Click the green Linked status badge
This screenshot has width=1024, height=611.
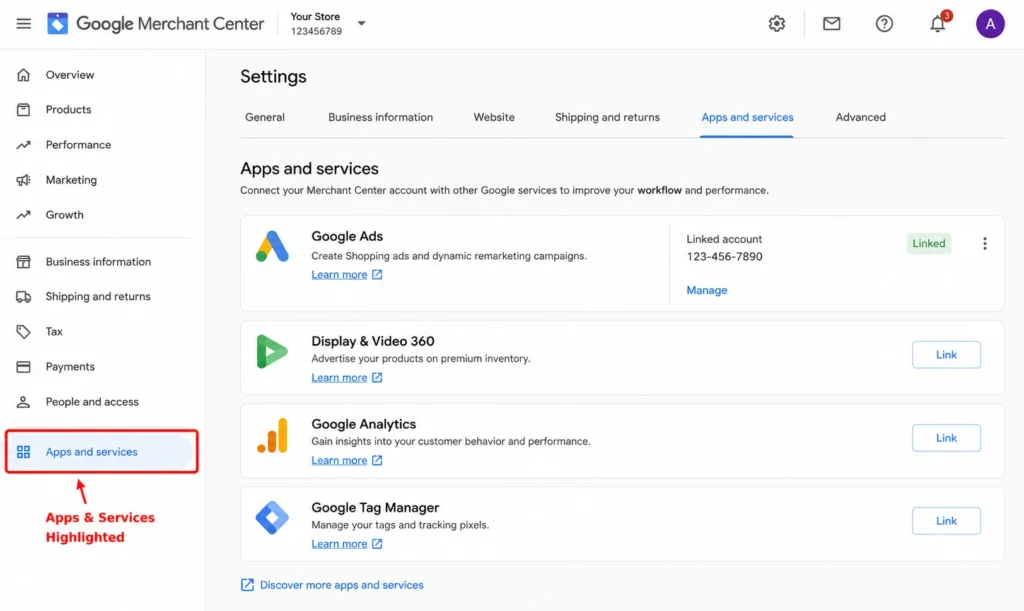pos(928,243)
